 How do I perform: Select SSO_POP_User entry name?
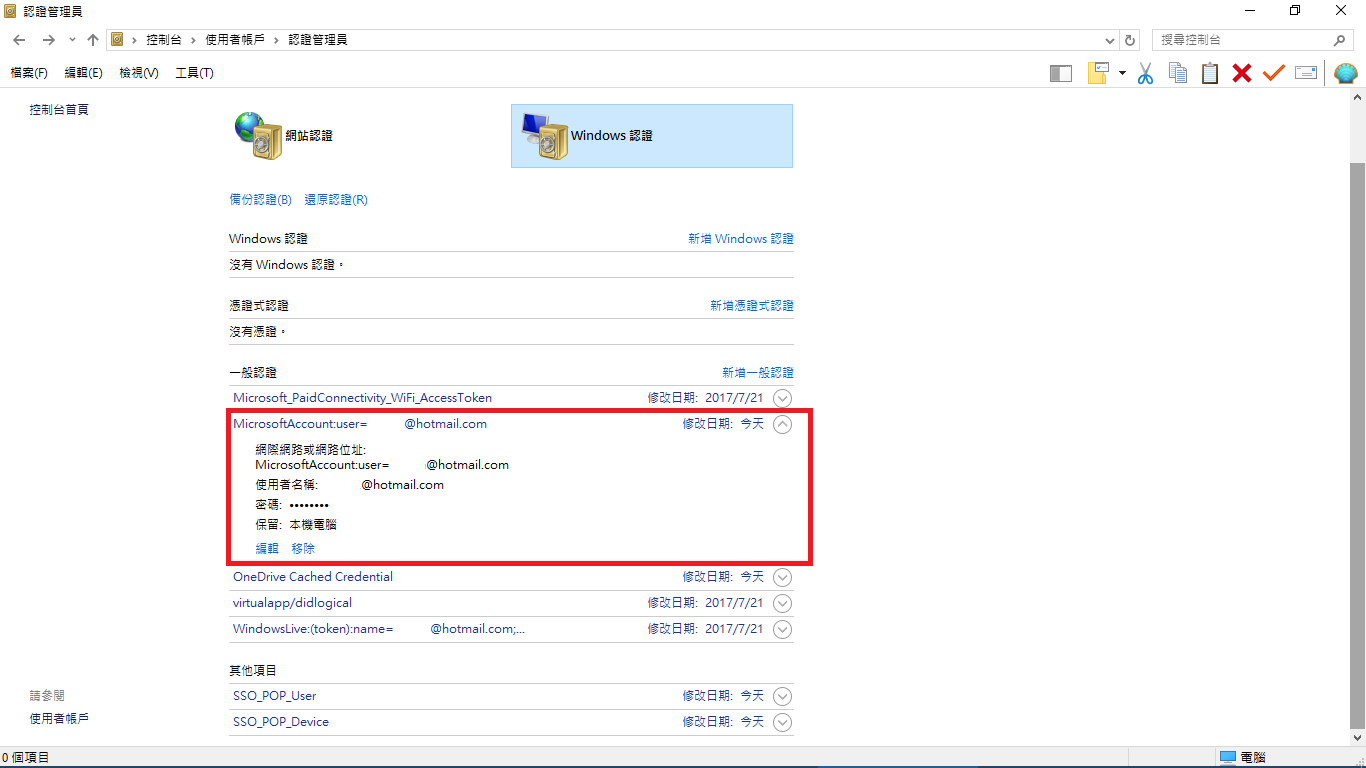275,696
